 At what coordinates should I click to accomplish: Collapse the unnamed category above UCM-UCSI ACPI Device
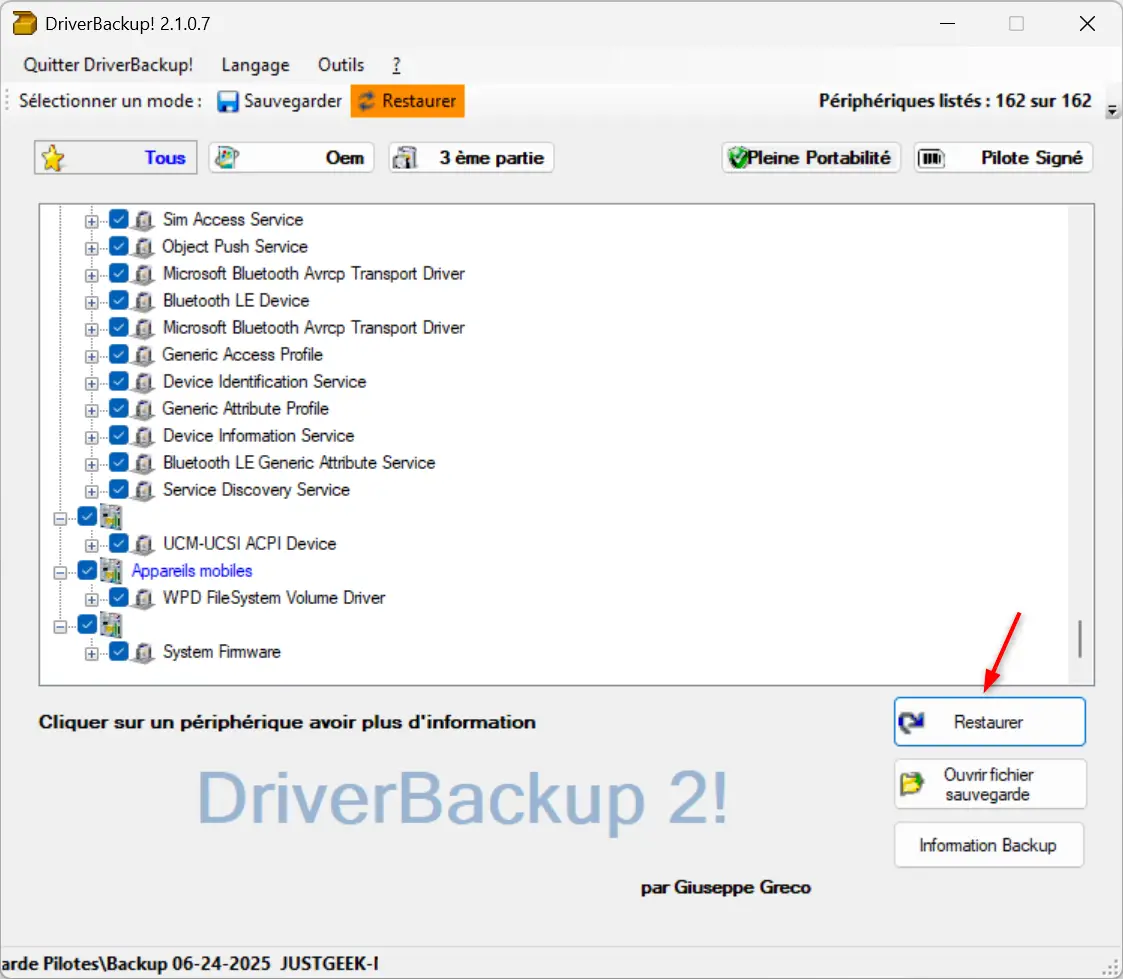pyautogui.click(x=60, y=518)
